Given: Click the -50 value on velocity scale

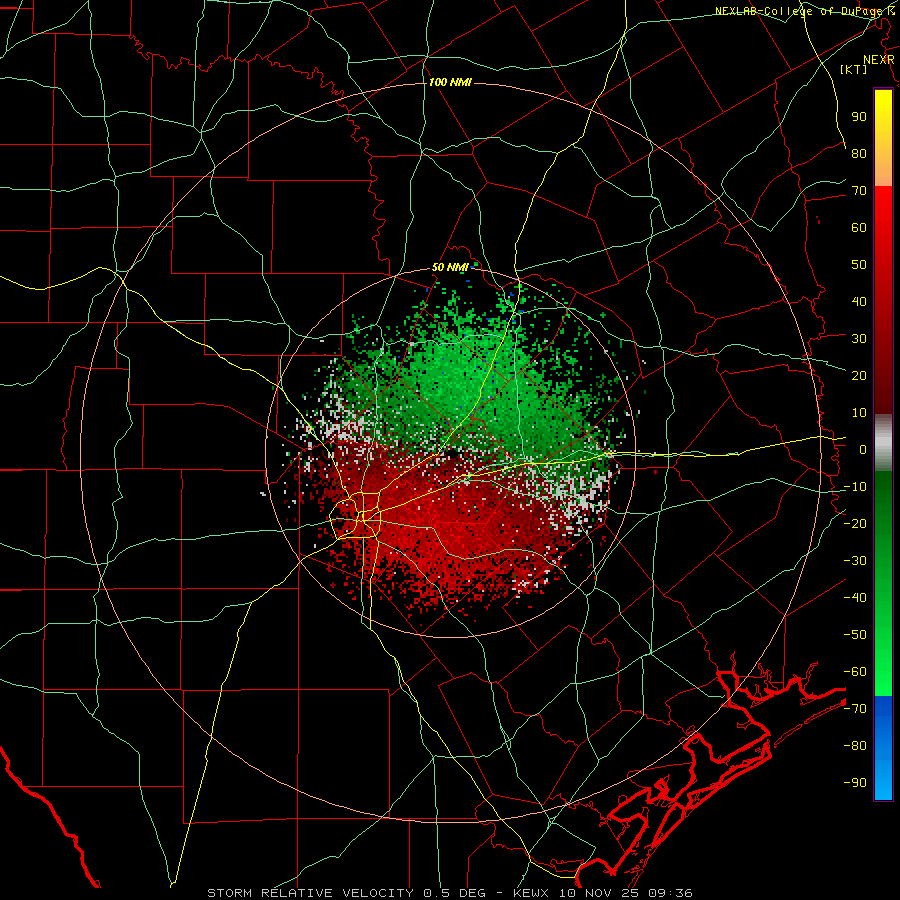Looking at the screenshot, I should 855,635.
